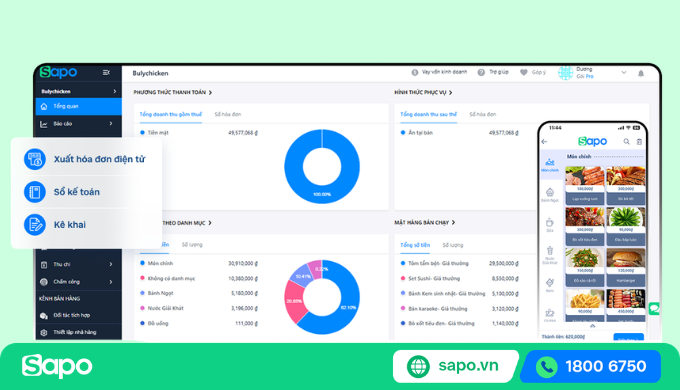The height and width of the screenshot is (390, 680).
Task: Switch to Số hóa đơn tab in service types
Action: click(483, 115)
